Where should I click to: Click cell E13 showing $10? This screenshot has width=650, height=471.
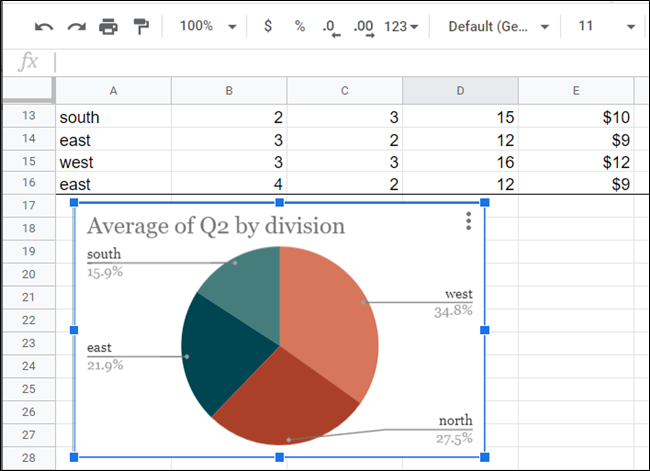click(x=576, y=117)
